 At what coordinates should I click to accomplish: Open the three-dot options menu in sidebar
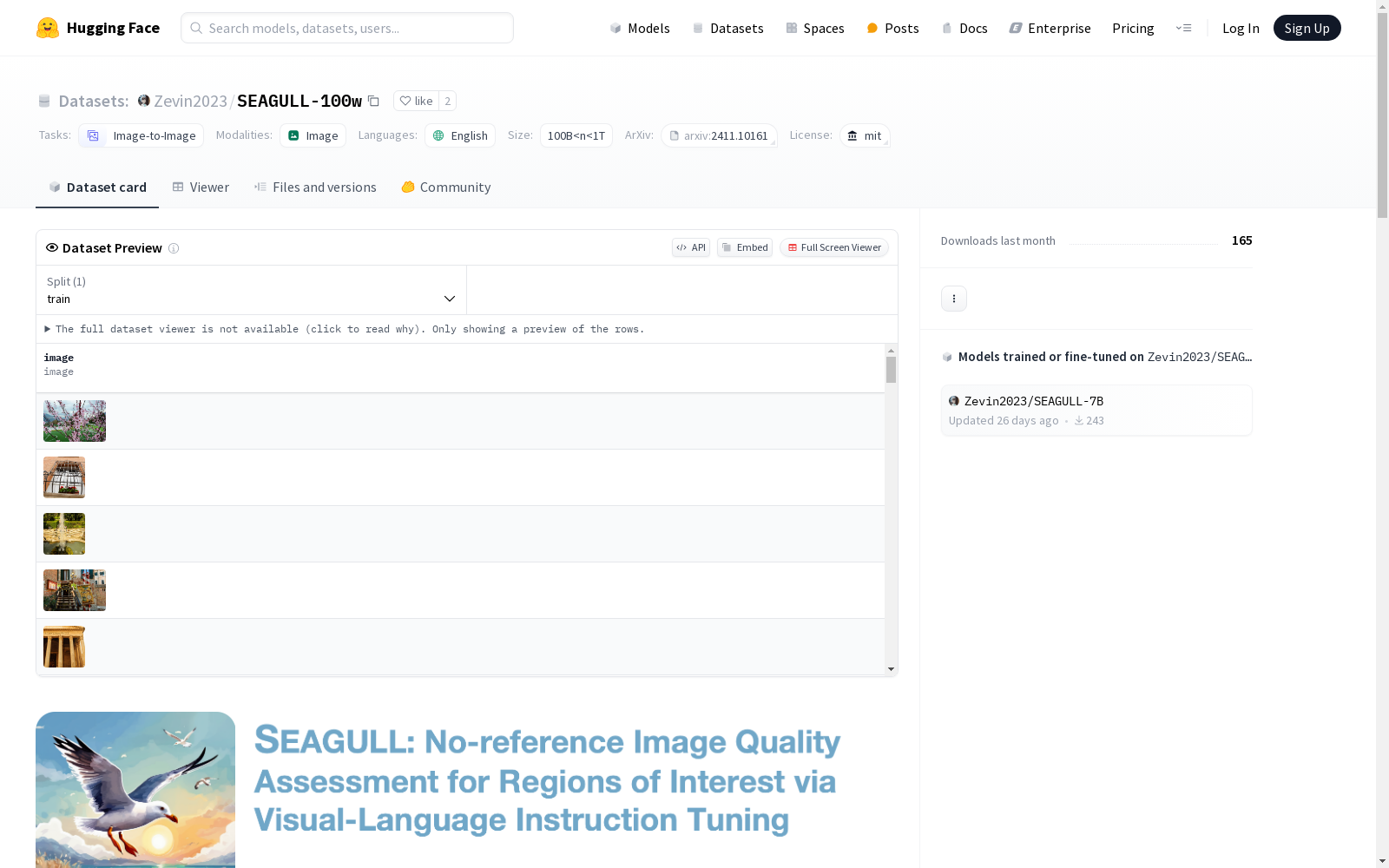pos(954,299)
